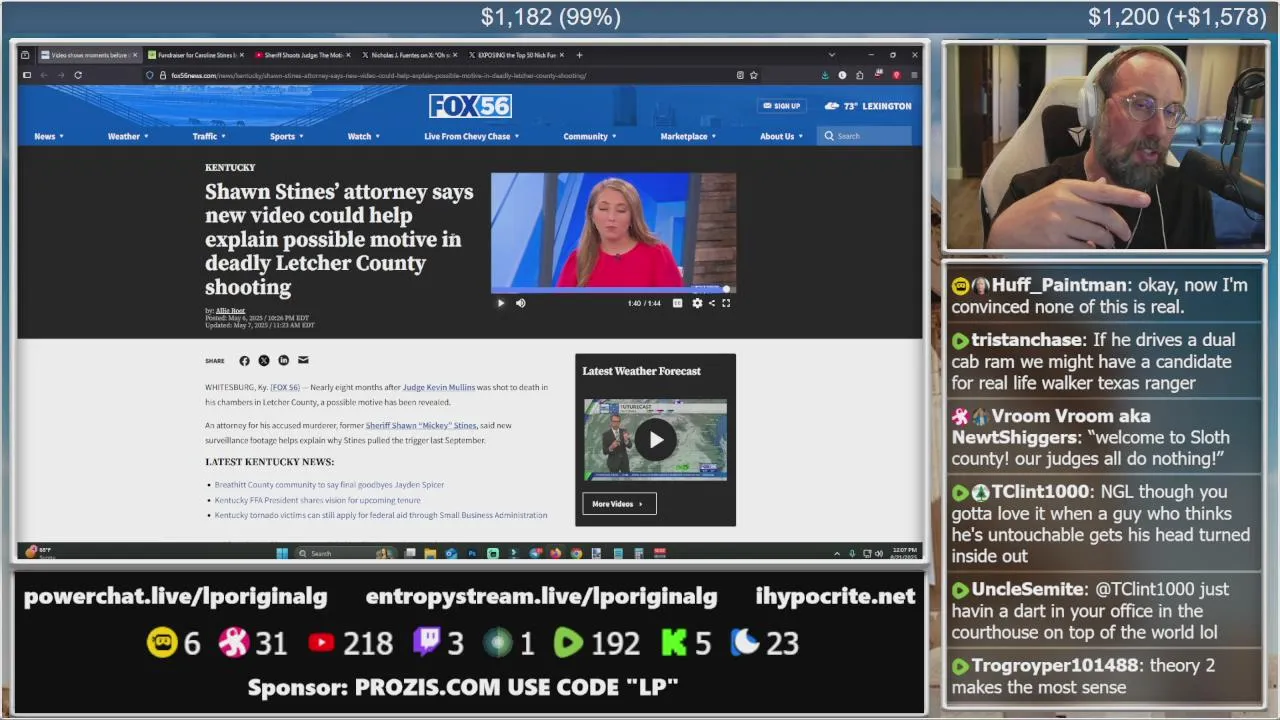Image resolution: width=1280 pixels, height=720 pixels.
Task: Expand the Sports menu dropdown
Action: click(287, 136)
